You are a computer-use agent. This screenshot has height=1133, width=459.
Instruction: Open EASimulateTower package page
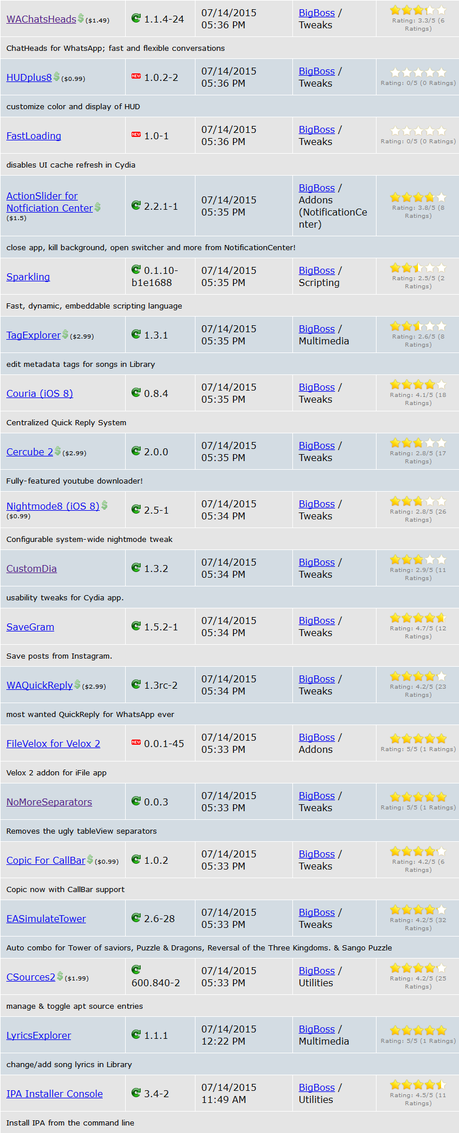(46, 918)
